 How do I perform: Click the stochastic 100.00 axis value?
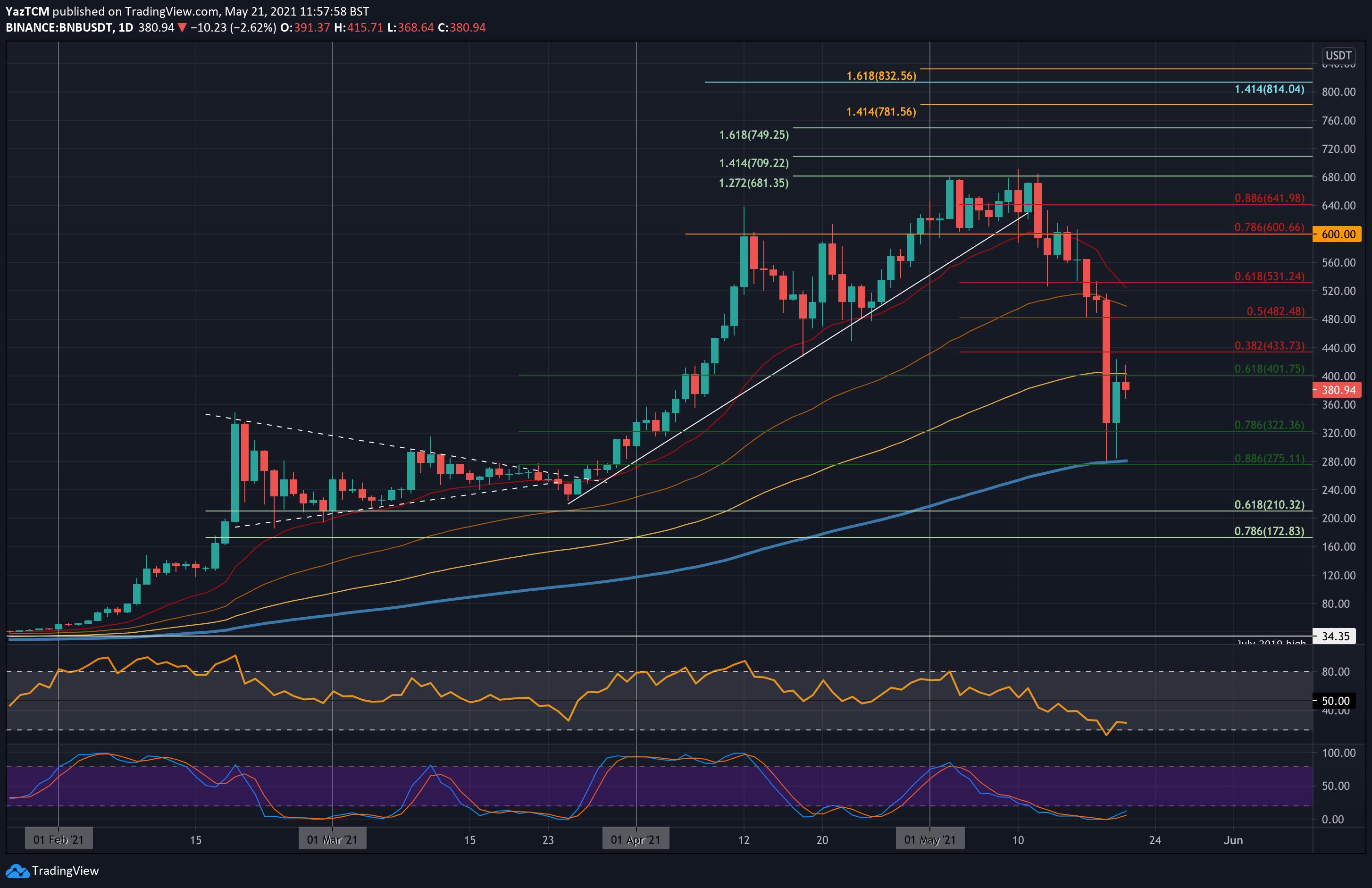1339,753
